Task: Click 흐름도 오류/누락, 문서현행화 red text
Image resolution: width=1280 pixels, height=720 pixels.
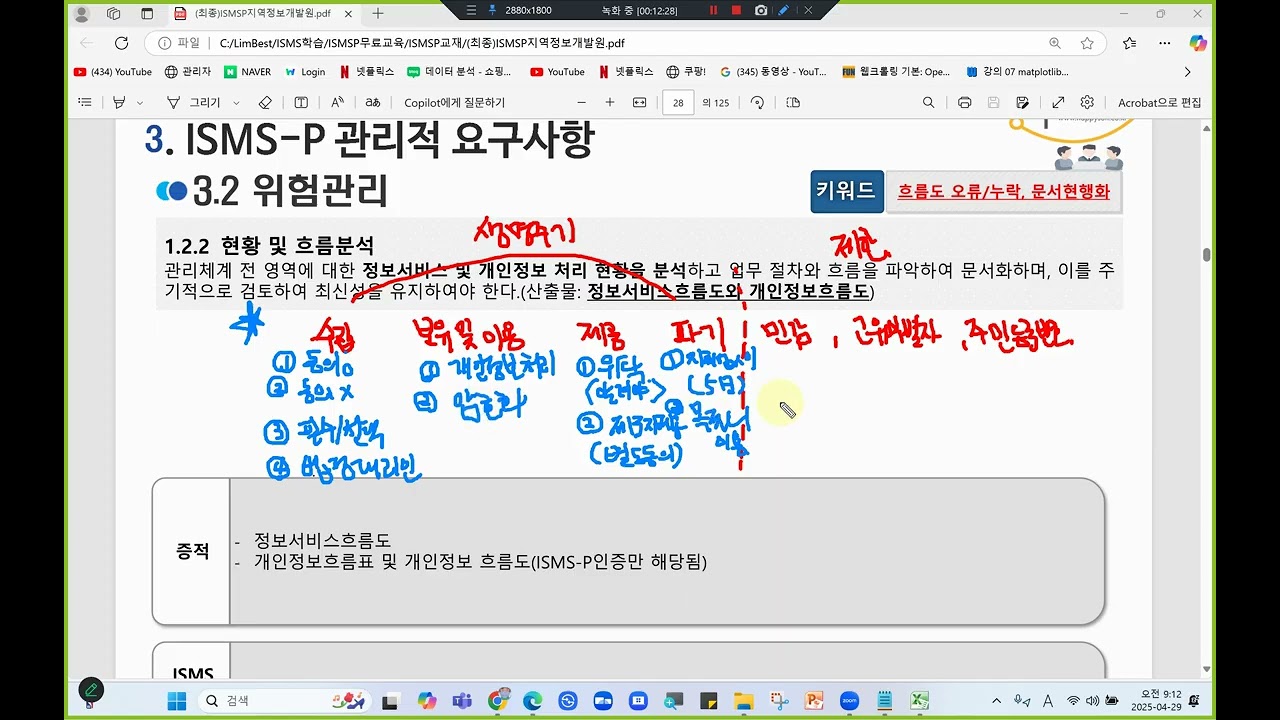Action: click(1003, 192)
